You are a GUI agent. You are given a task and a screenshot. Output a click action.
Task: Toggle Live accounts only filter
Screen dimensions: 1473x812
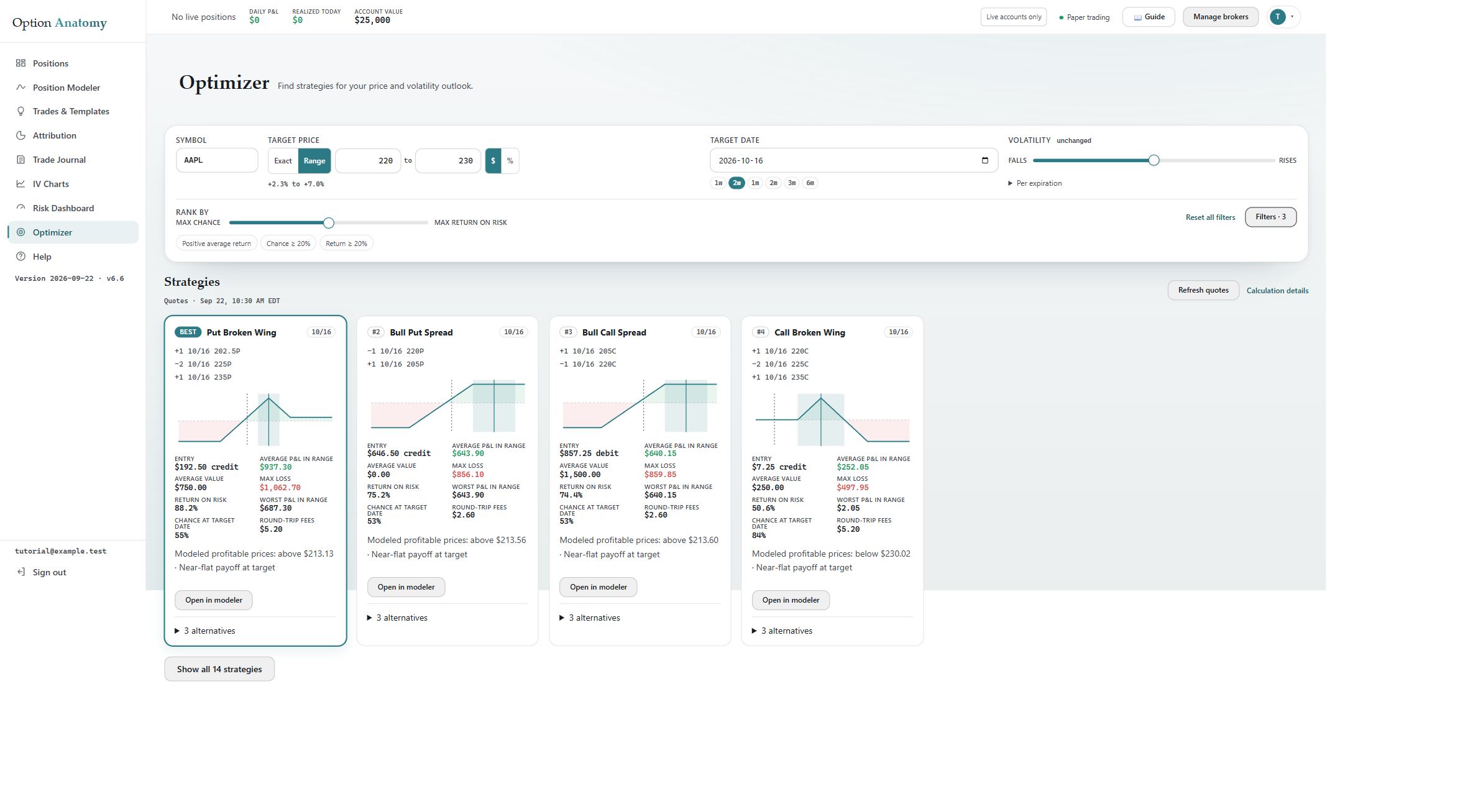pos(1014,17)
